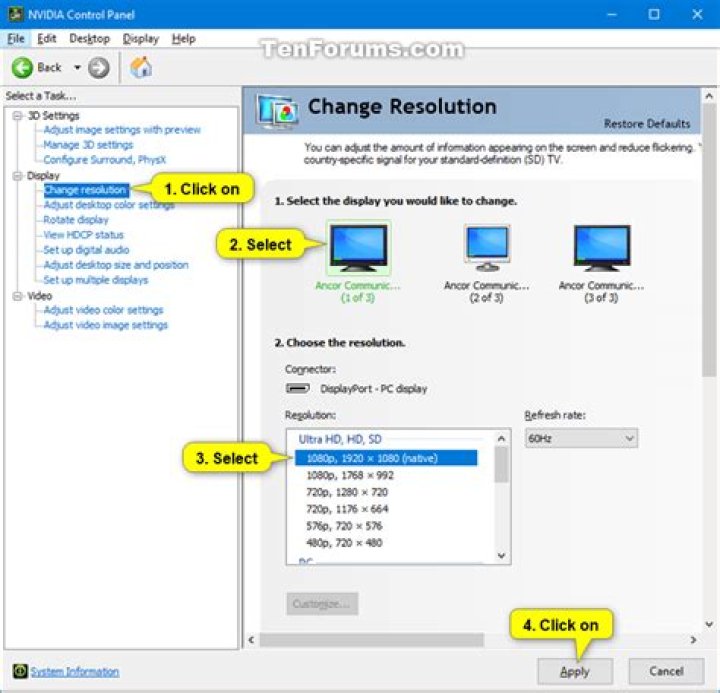The image size is (720, 693).
Task: Click the Customize... button
Action: pyautogui.click(x=322, y=604)
